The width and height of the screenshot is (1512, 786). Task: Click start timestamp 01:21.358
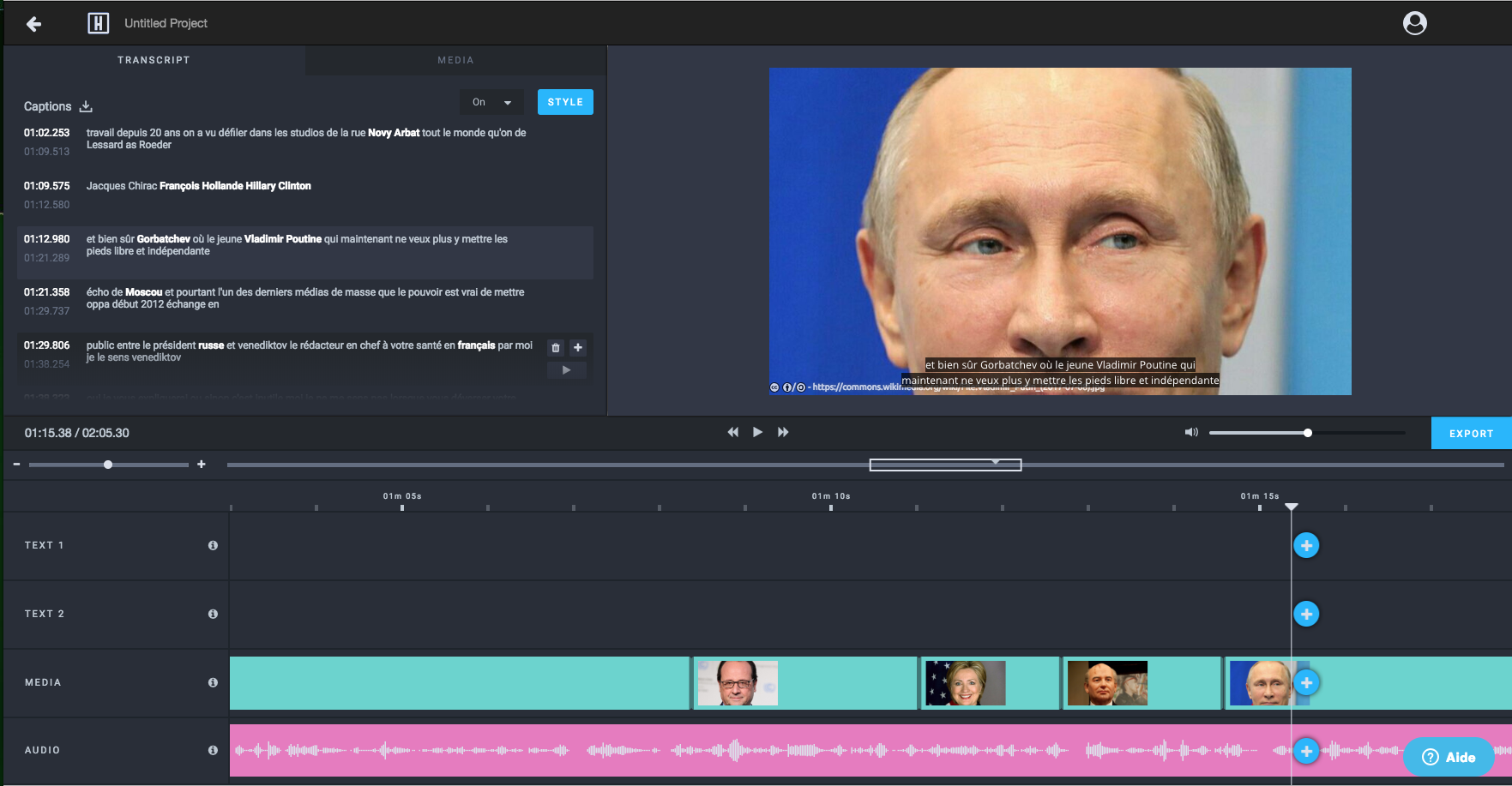click(46, 292)
